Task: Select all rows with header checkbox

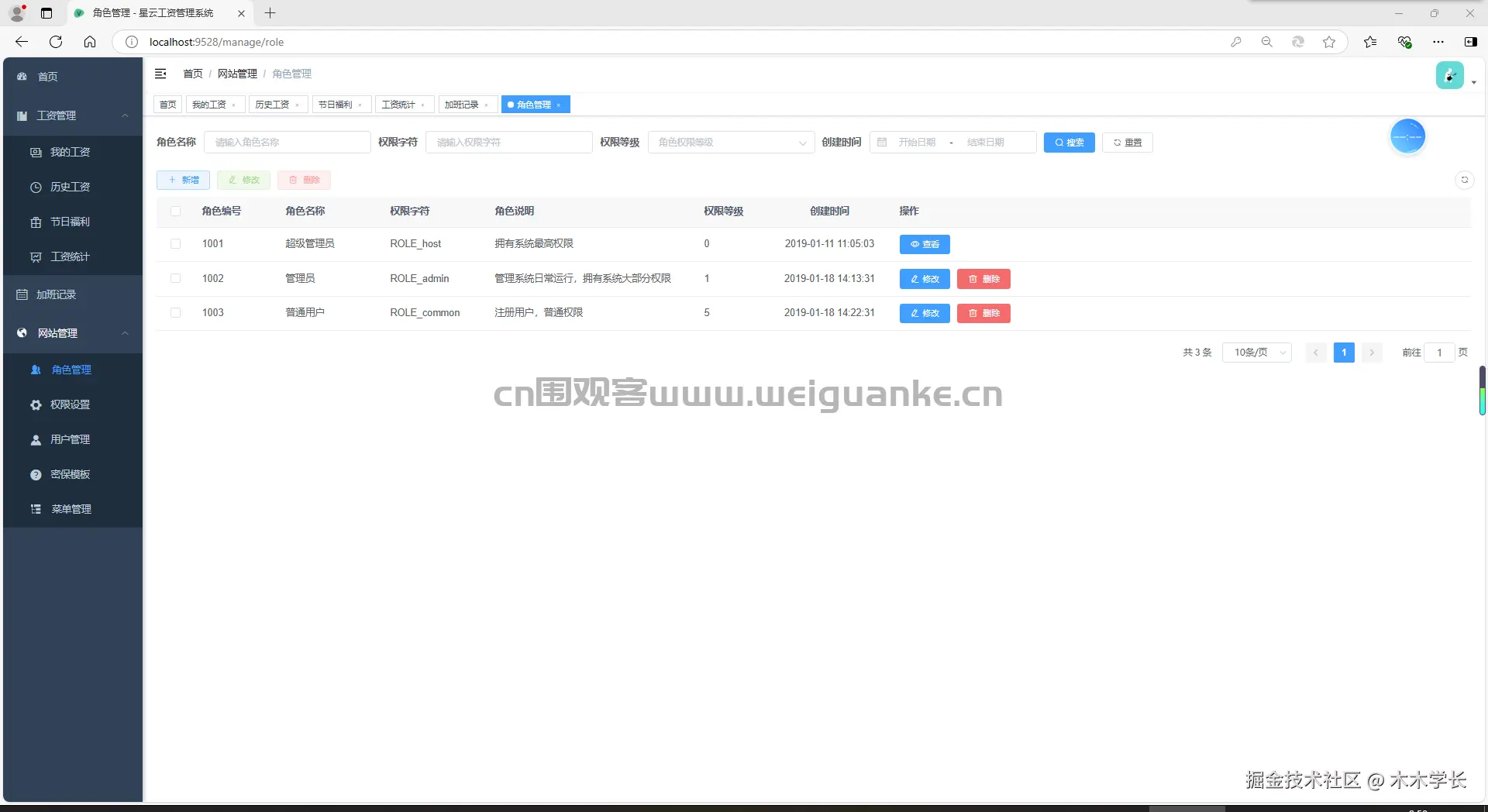Action: pyautogui.click(x=176, y=212)
